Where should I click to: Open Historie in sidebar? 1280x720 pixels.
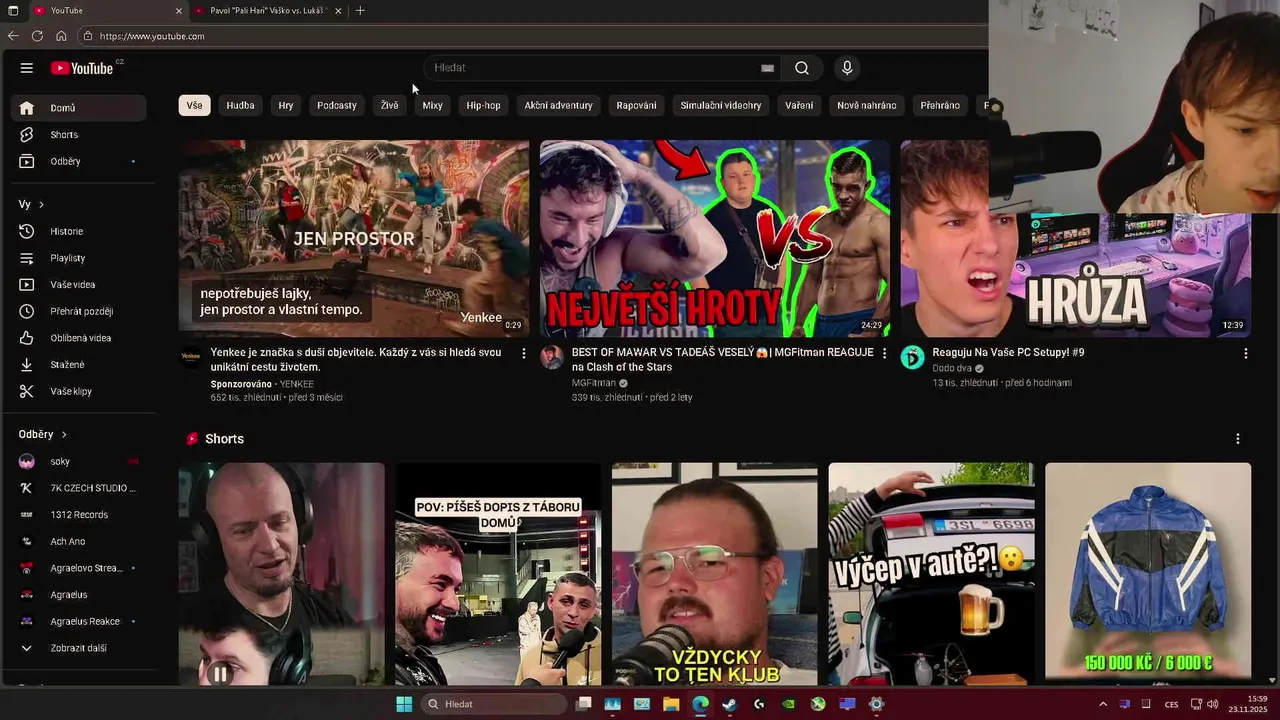[80, 231]
